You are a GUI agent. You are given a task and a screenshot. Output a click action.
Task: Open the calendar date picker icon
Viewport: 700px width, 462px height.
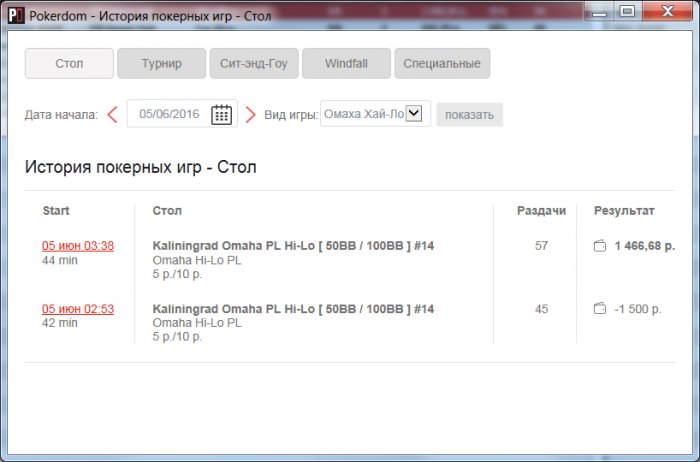tap(221, 115)
